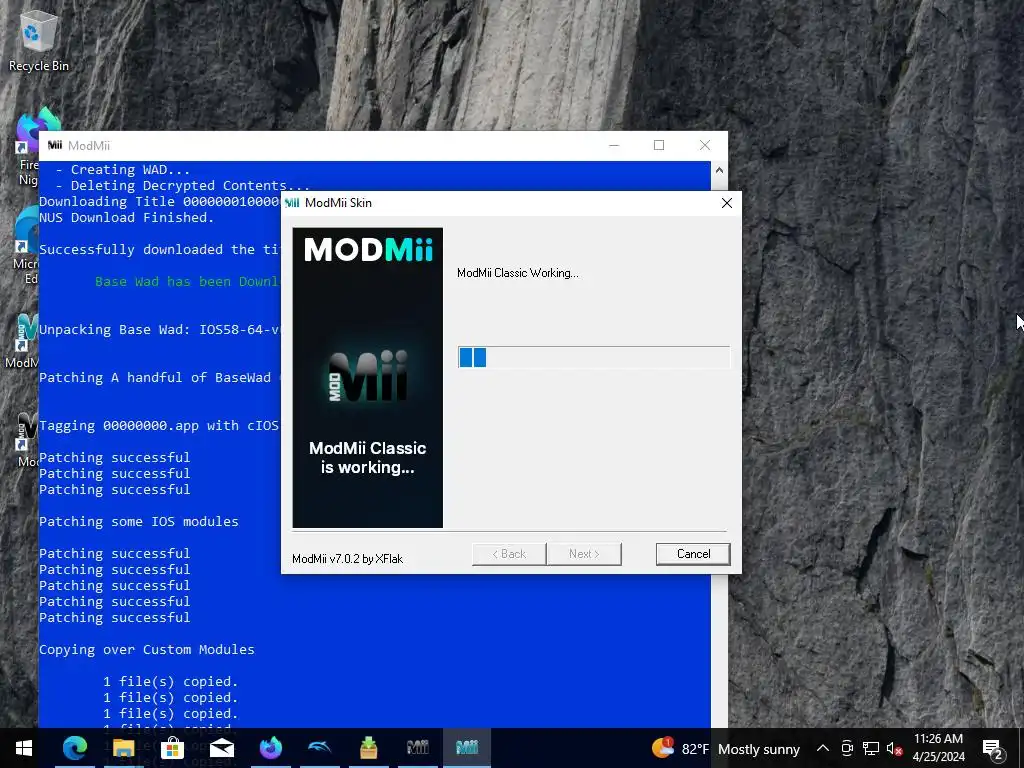Image resolution: width=1024 pixels, height=768 pixels.
Task: Open Microsoft Store from the taskbar
Action: coord(172,748)
